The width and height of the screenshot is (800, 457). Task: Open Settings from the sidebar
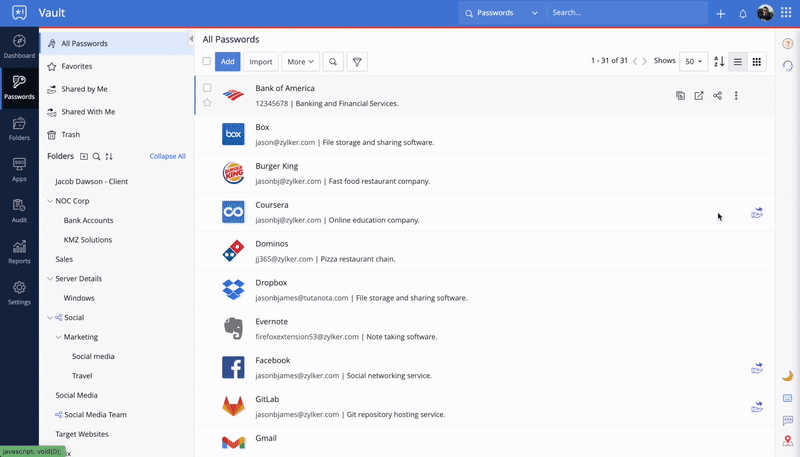point(19,293)
